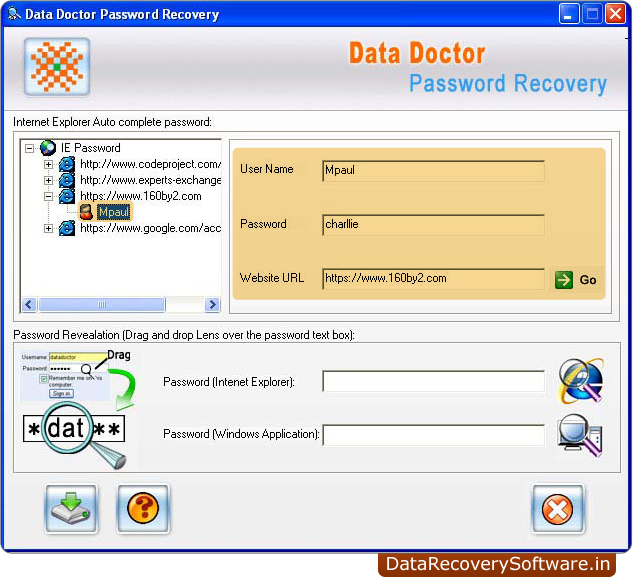This screenshot has width=633, height=577.
Task: Select http://www.experts-exchange tree entry
Action: (x=151, y=180)
